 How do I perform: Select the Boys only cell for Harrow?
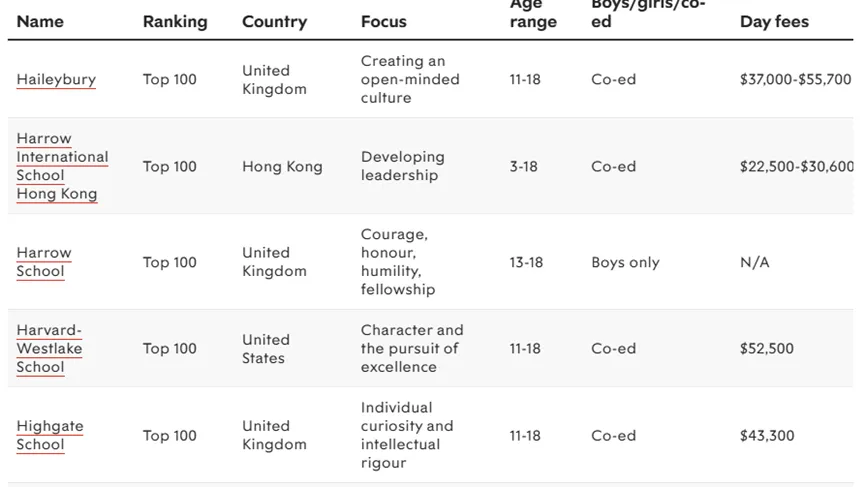626,262
